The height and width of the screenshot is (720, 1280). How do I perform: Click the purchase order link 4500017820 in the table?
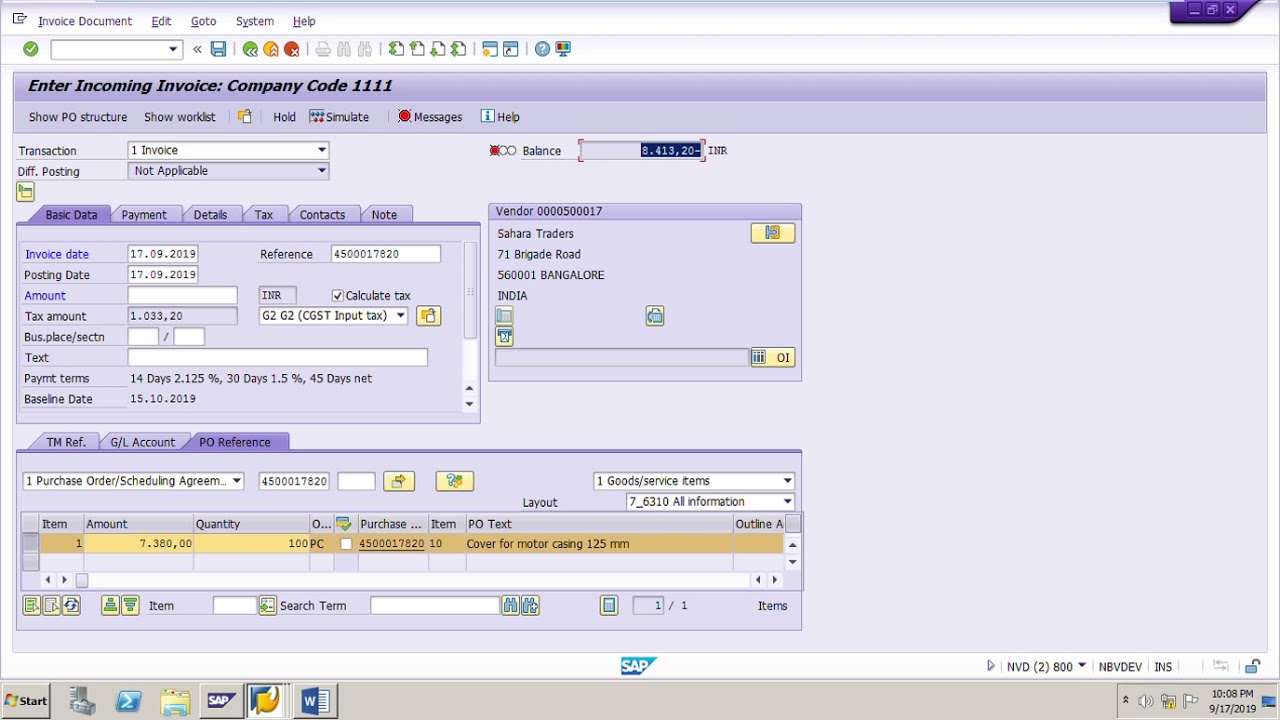[x=391, y=544]
